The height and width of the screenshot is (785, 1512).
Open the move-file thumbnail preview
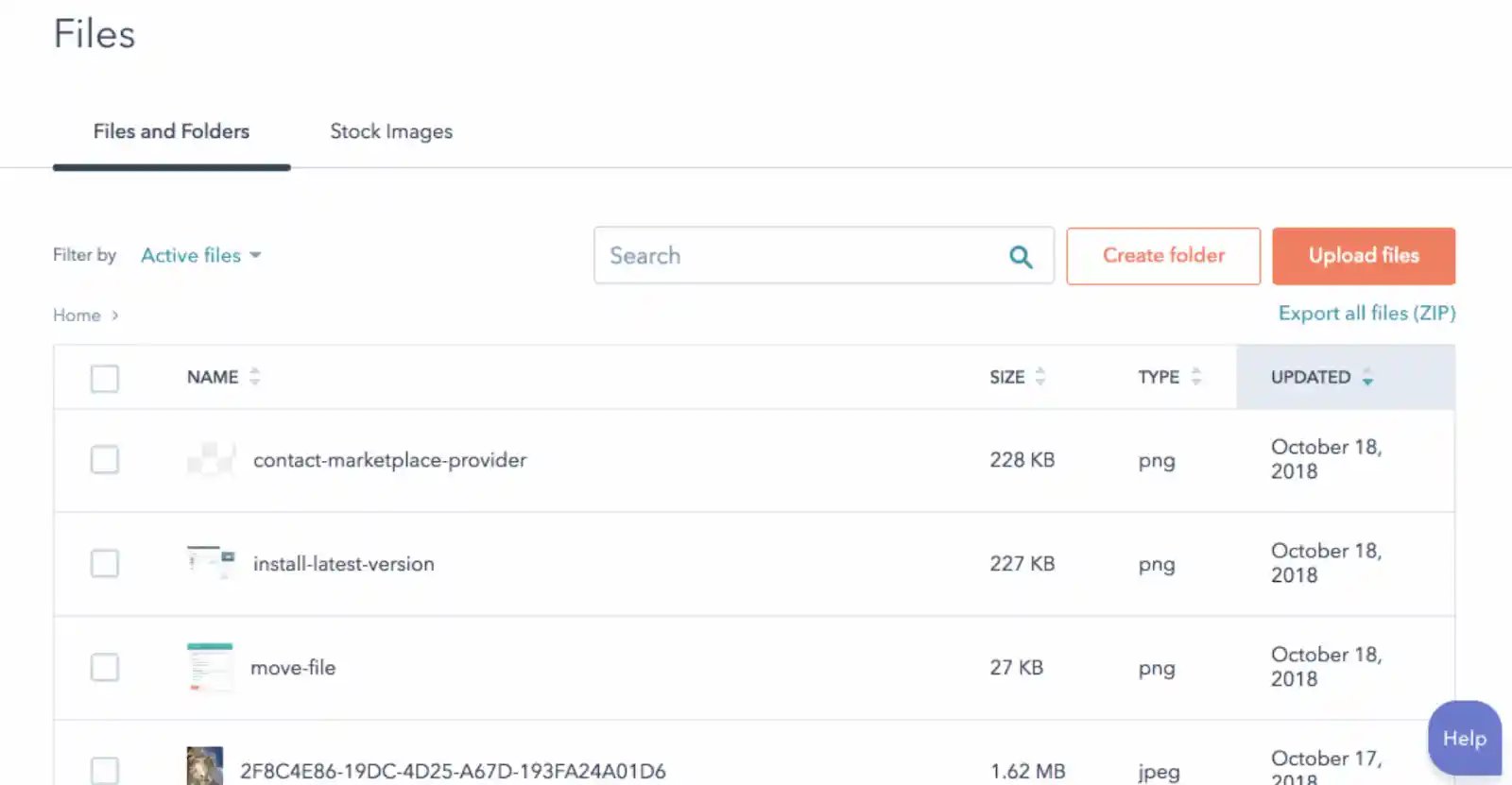click(x=210, y=667)
